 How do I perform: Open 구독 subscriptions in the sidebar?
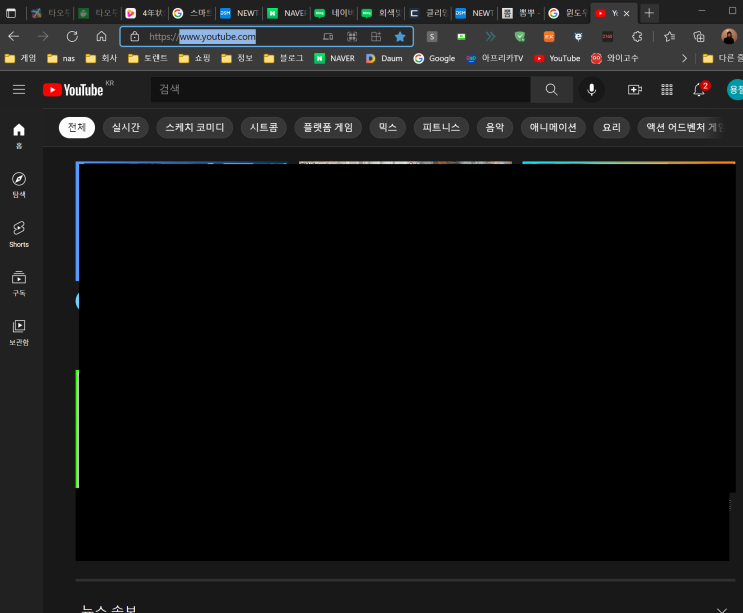pos(19,283)
